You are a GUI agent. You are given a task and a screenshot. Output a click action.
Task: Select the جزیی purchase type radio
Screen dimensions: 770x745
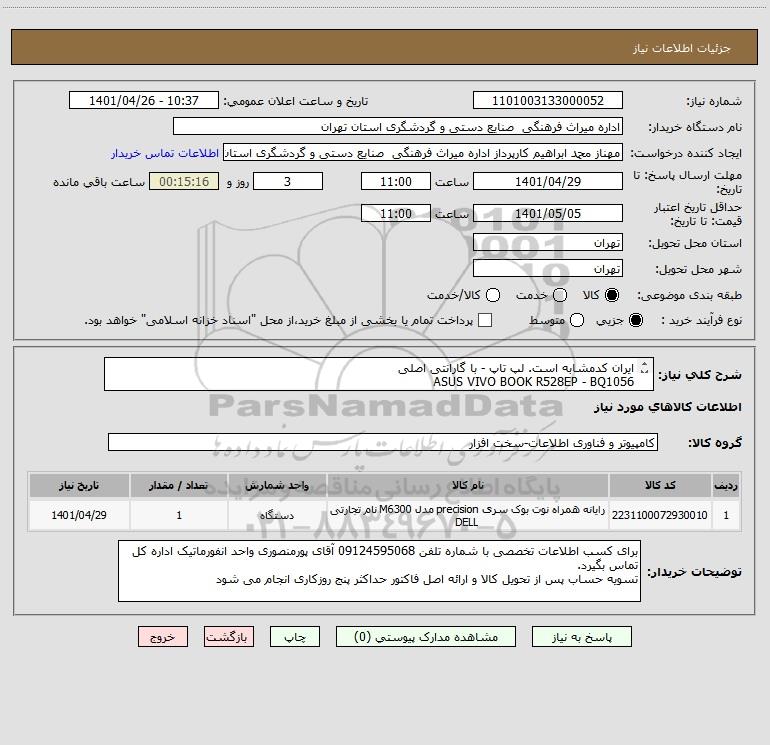click(635, 320)
